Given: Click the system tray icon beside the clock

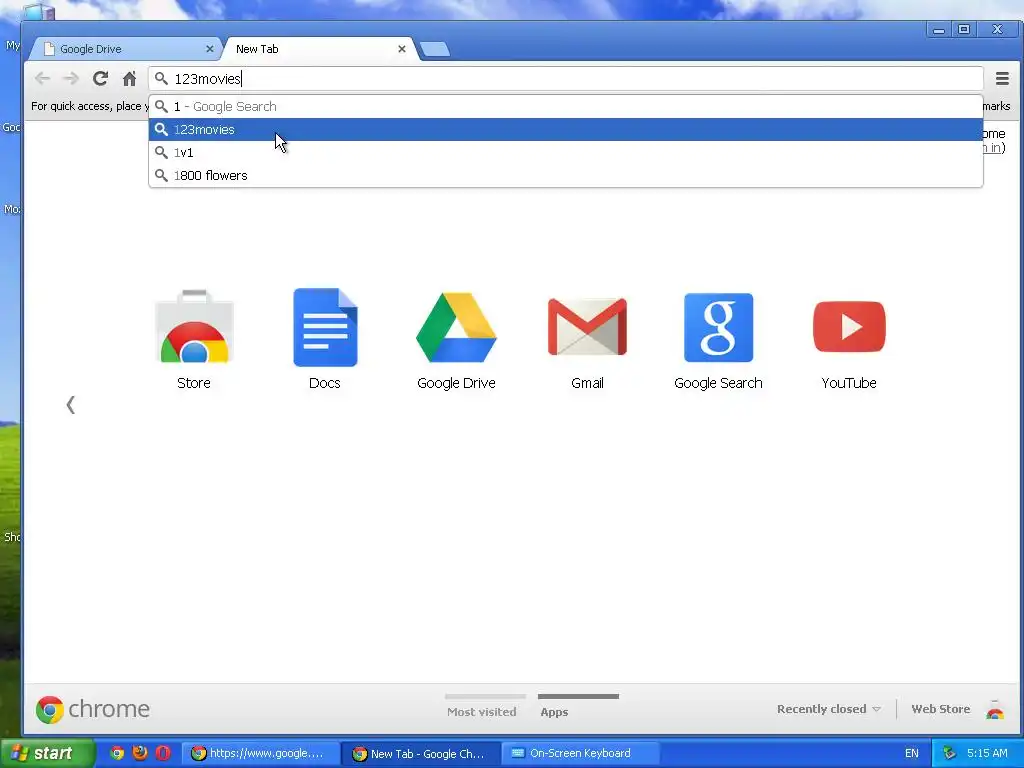Looking at the screenshot, I should click(949, 753).
